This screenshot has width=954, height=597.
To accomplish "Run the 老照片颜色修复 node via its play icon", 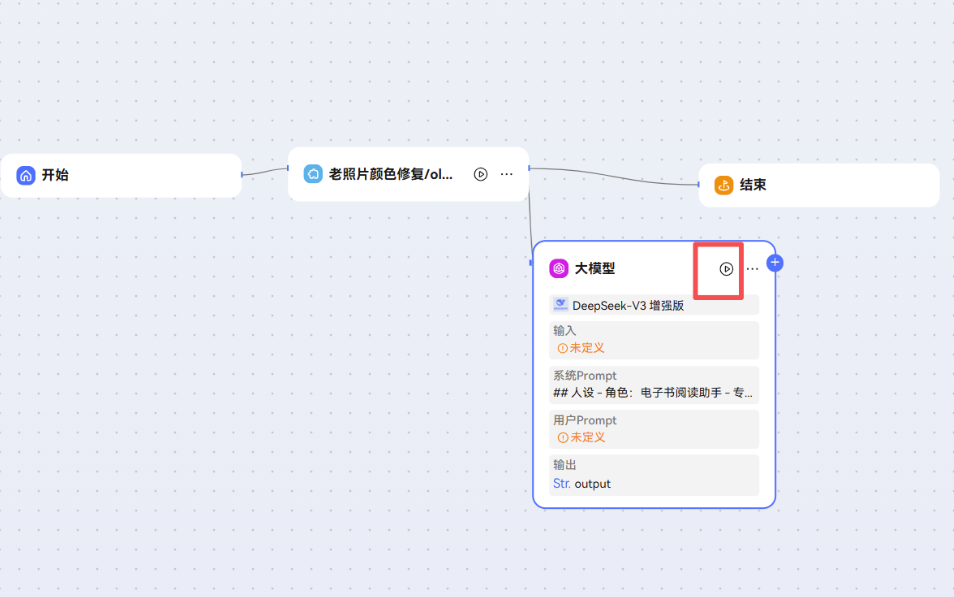I will pos(480,173).
